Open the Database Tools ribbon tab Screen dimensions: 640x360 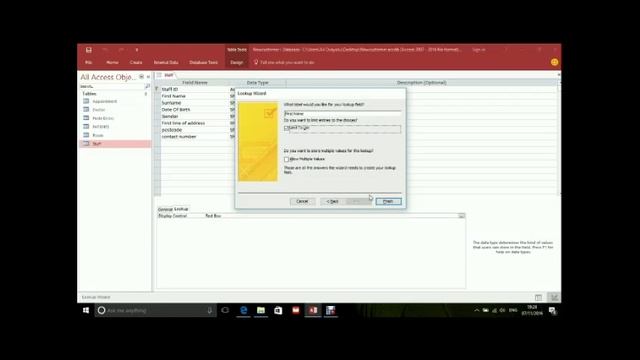(203, 62)
